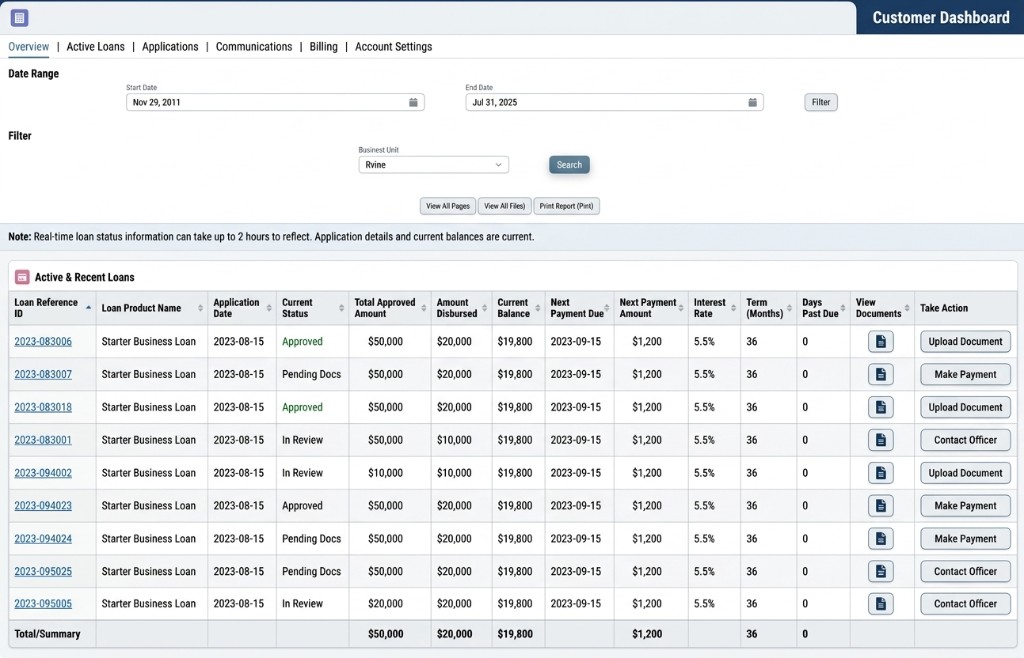Sort by Loan Product Name column
1024x658 pixels.
(x=200, y=308)
